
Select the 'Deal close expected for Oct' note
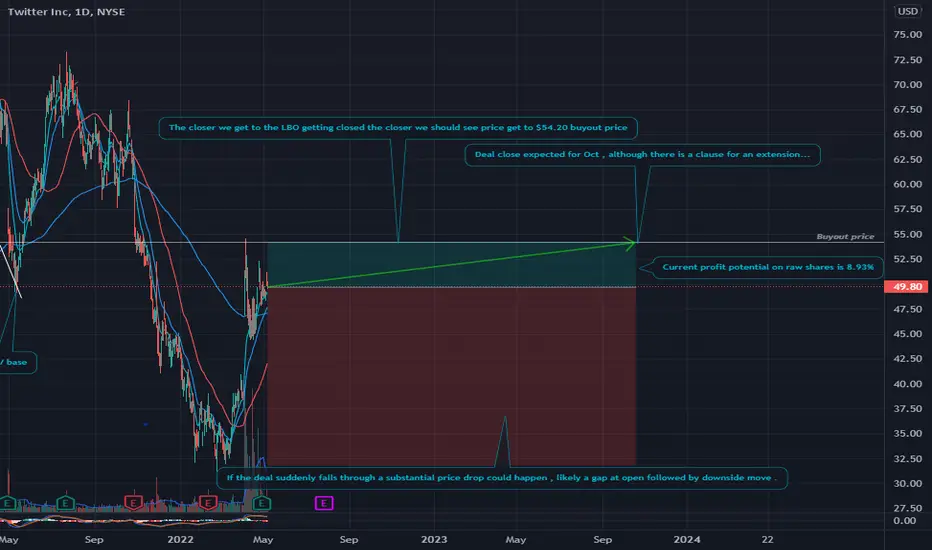642,155
